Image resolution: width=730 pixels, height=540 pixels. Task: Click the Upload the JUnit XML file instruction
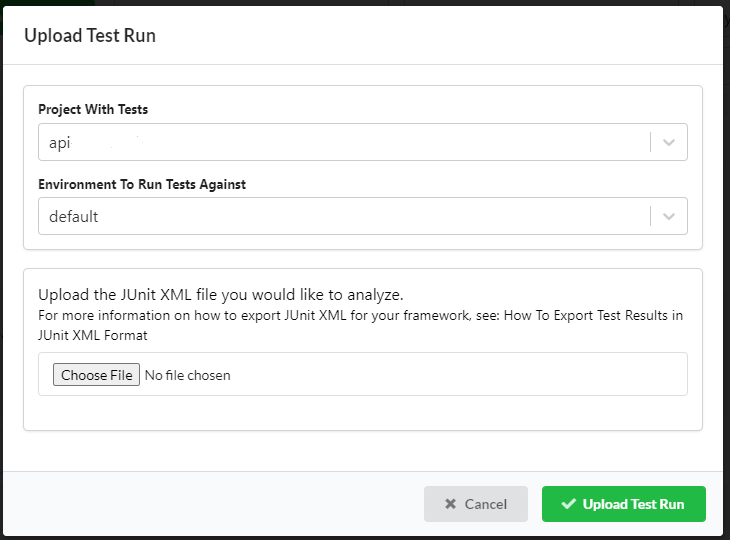[220, 295]
